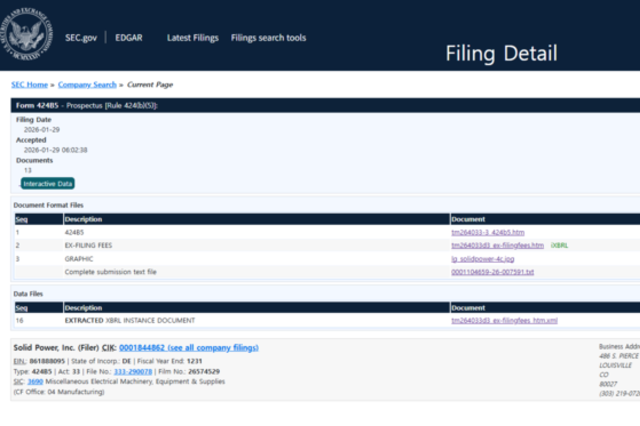
Task: Click the Interactive Data button
Action: (x=48, y=183)
